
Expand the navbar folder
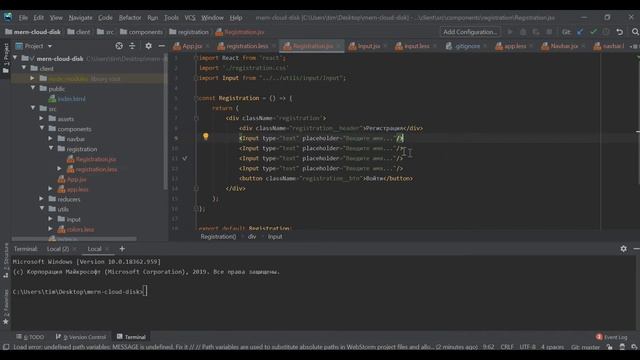[51, 139]
